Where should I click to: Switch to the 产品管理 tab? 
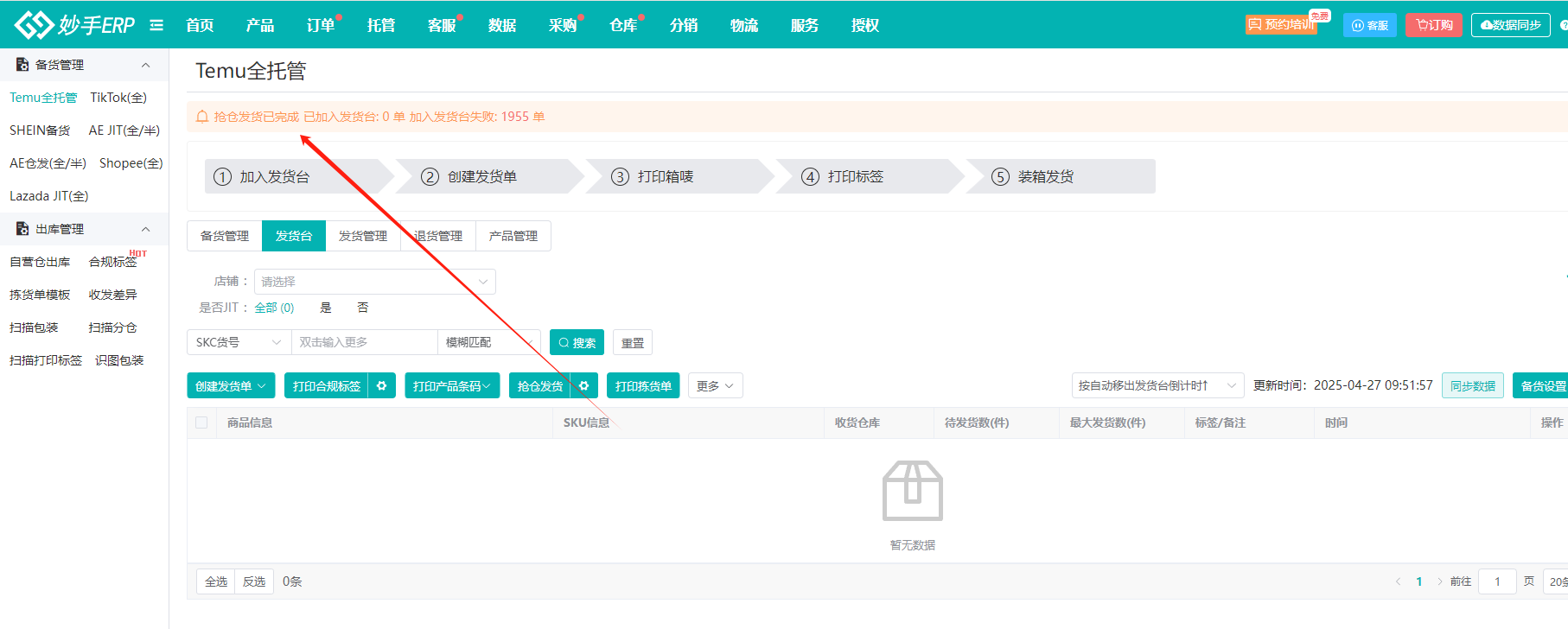click(x=513, y=236)
